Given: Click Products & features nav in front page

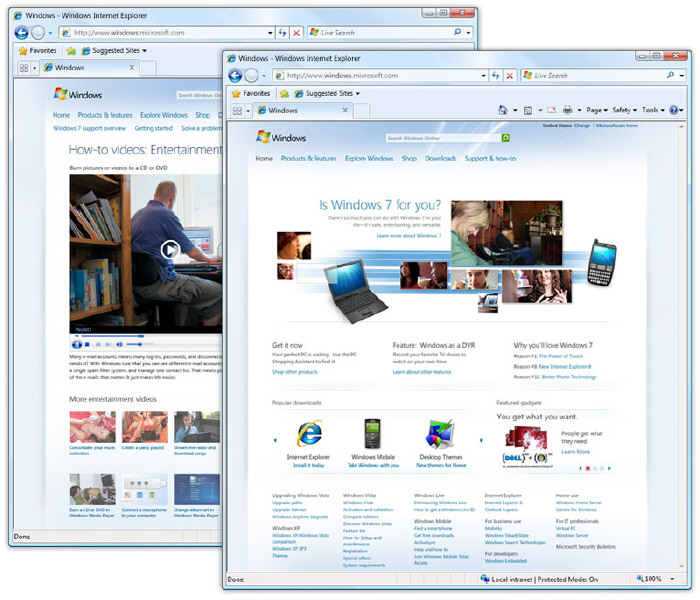Looking at the screenshot, I should point(308,158).
